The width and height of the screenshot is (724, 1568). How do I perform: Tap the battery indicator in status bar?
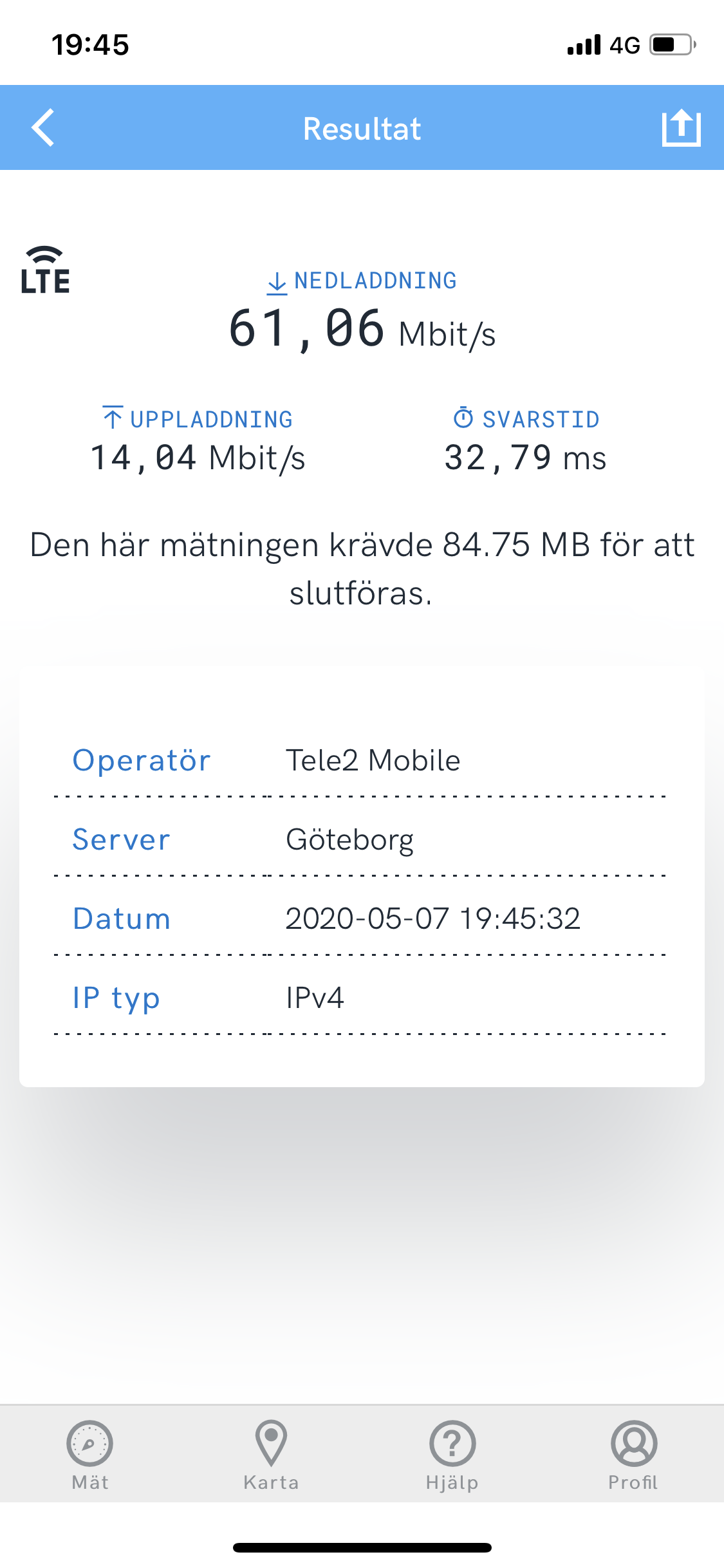click(673, 45)
